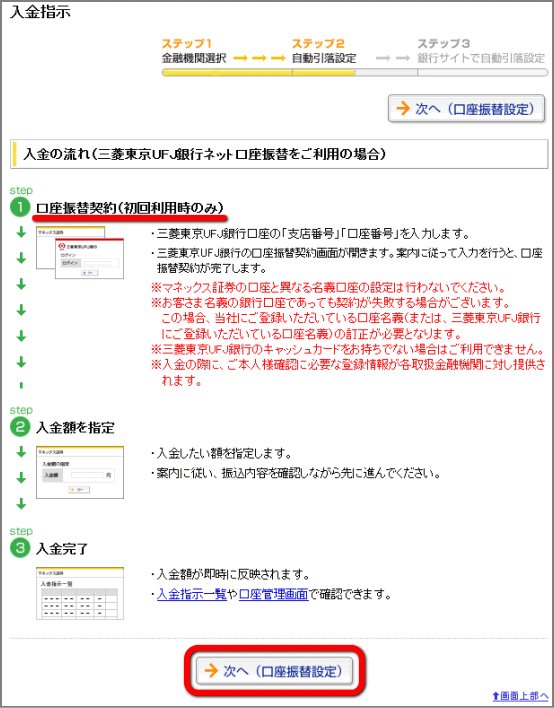Click the green step 1 circle icon
554x708 pixels.
(x=20, y=207)
